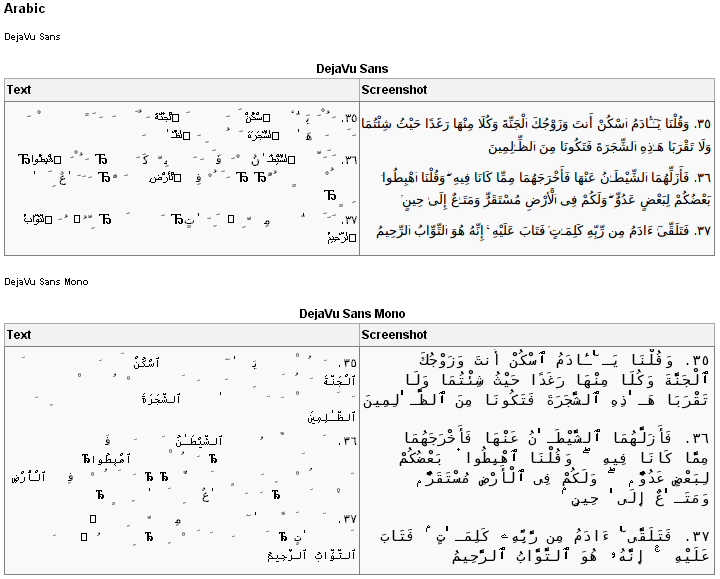Click the bold "DejaVu Sans Mono" table caption

click(x=359, y=313)
